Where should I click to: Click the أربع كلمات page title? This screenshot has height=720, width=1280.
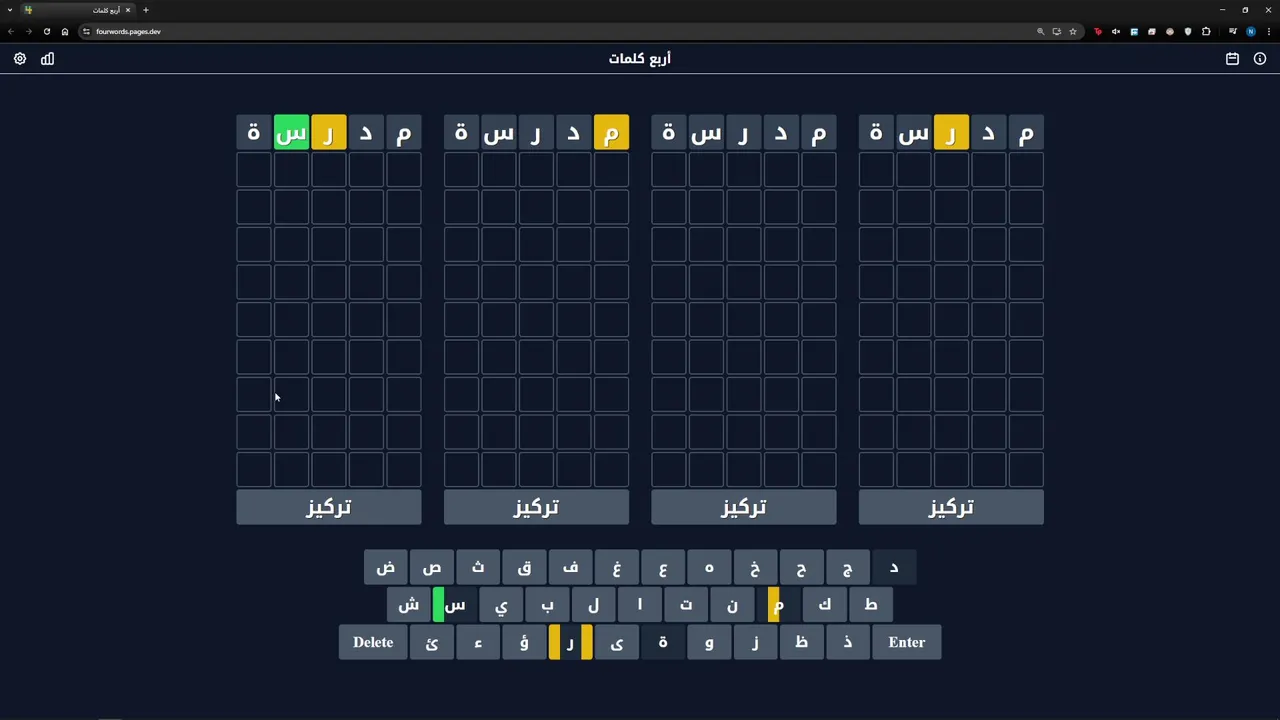640,59
